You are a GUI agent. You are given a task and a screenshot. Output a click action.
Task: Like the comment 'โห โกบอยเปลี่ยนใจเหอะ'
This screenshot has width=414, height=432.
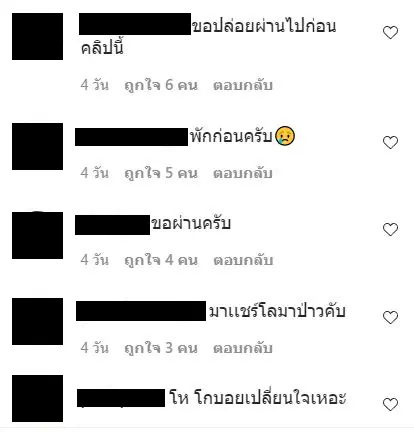click(390, 405)
